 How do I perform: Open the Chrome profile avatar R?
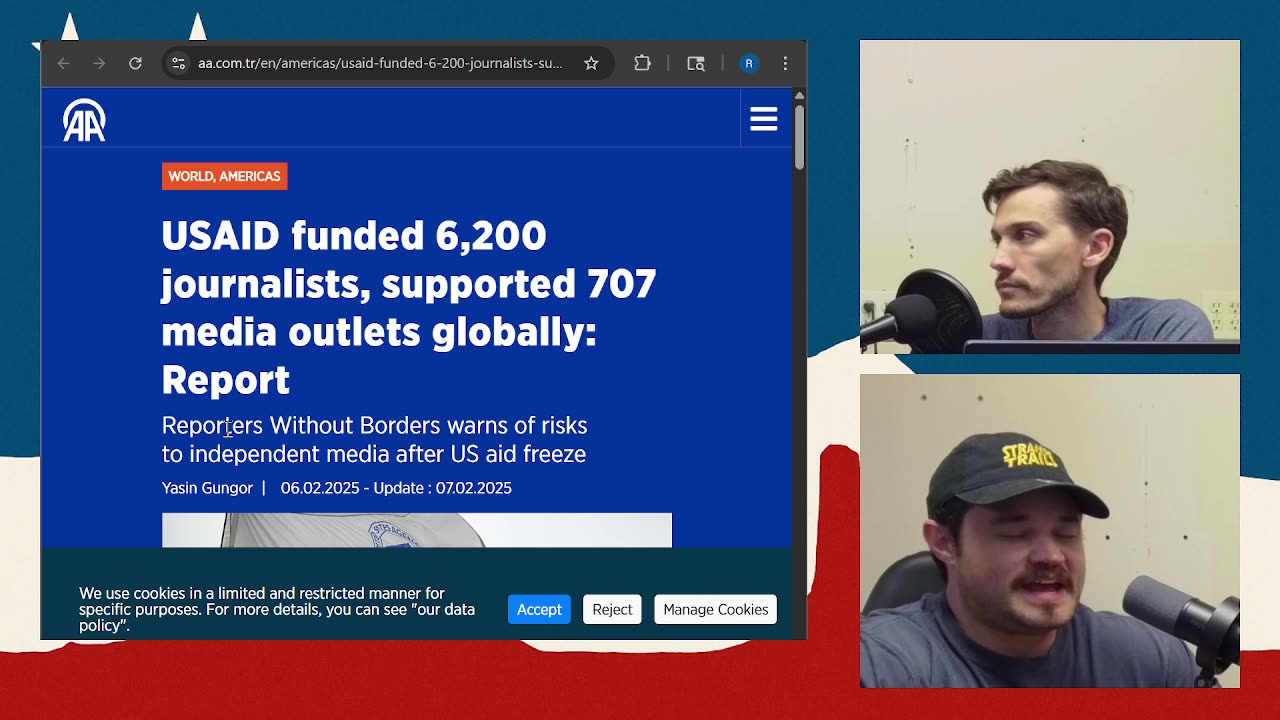tap(749, 63)
